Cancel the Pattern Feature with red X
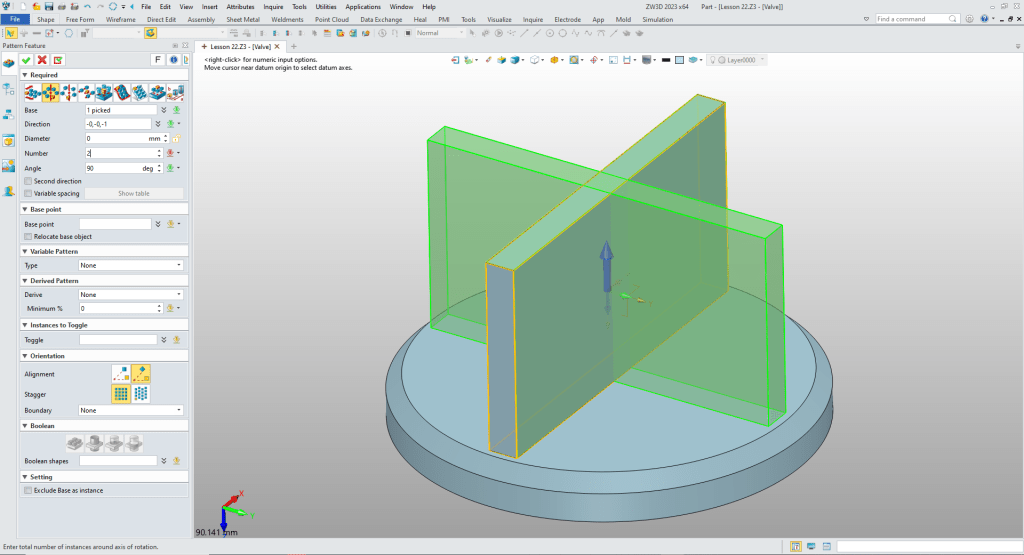The width and height of the screenshot is (1024, 555). (x=42, y=60)
